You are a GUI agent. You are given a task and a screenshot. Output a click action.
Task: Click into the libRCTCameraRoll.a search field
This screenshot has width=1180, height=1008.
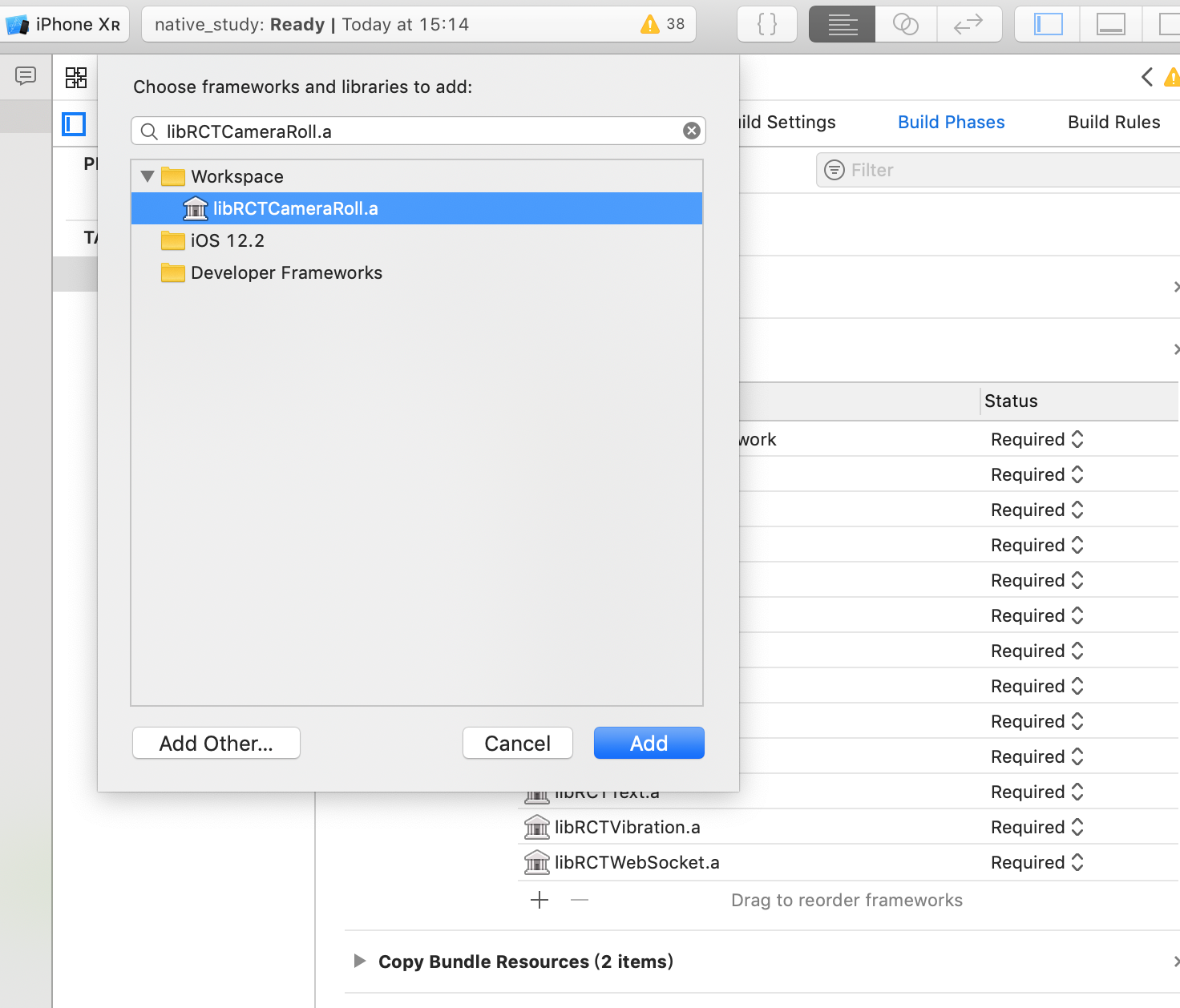[x=418, y=131]
